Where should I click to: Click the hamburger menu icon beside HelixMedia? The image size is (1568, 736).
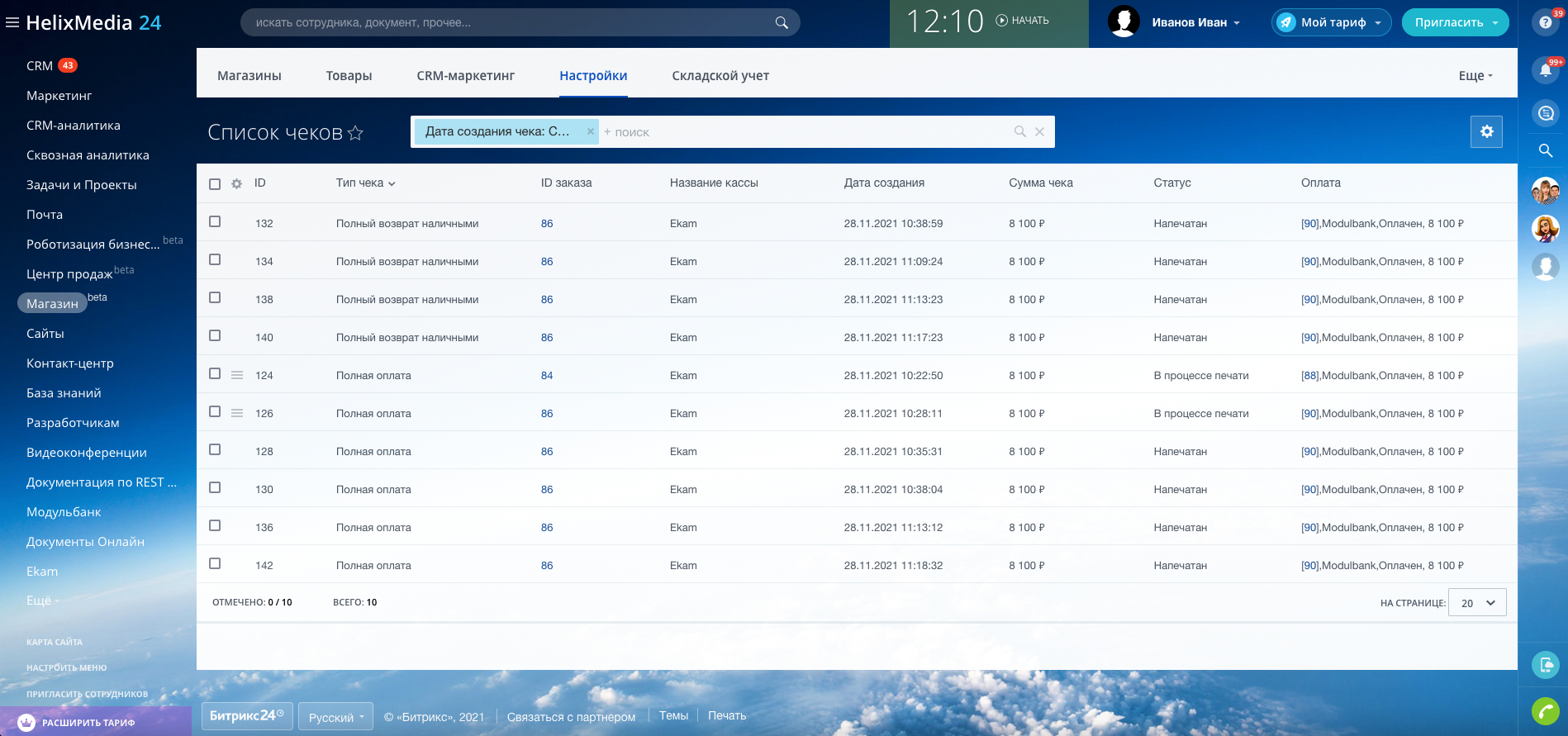coord(12,23)
